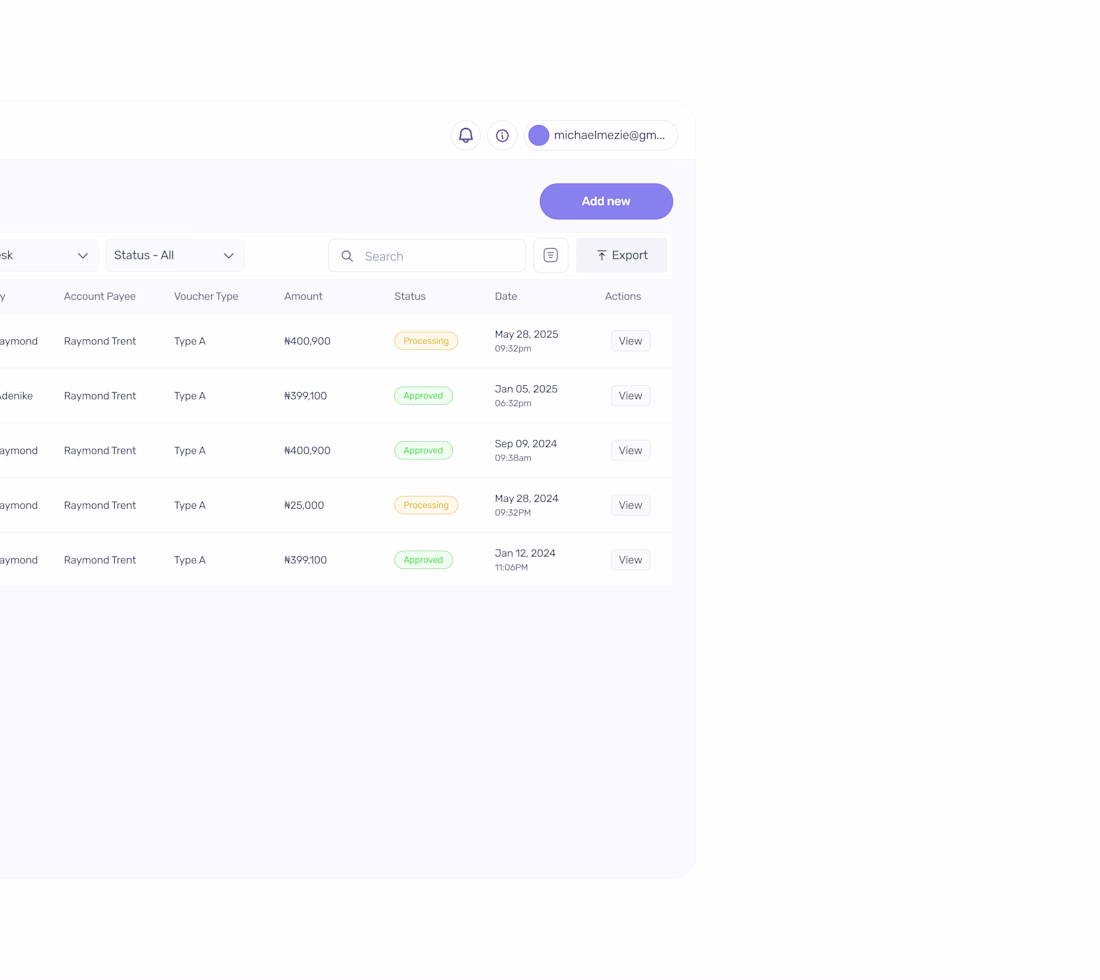Click ₦400,900 in the Sep 09, 2024 row
The height and width of the screenshot is (980, 1100).
tap(307, 450)
